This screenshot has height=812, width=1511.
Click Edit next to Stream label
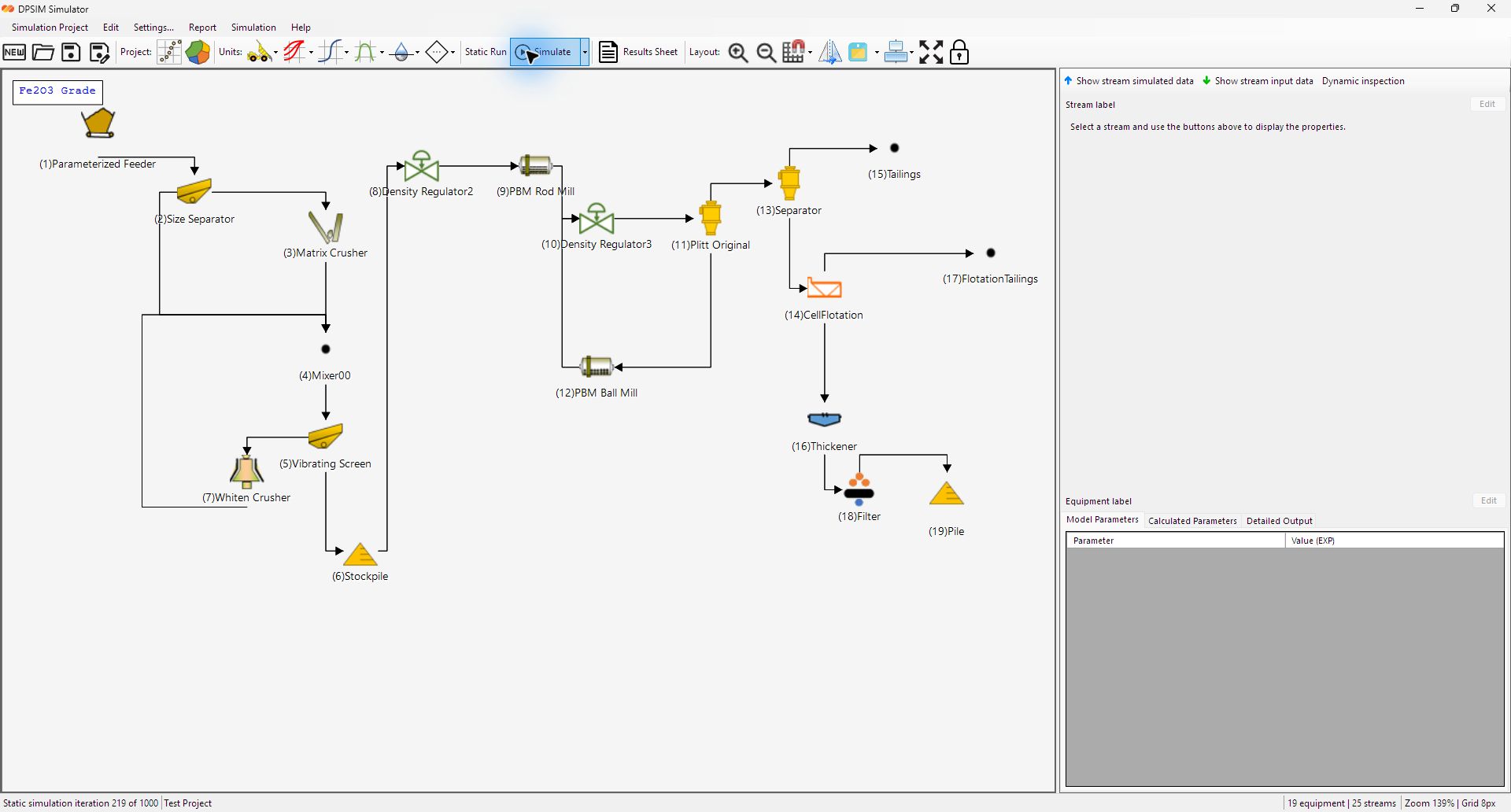1487,104
